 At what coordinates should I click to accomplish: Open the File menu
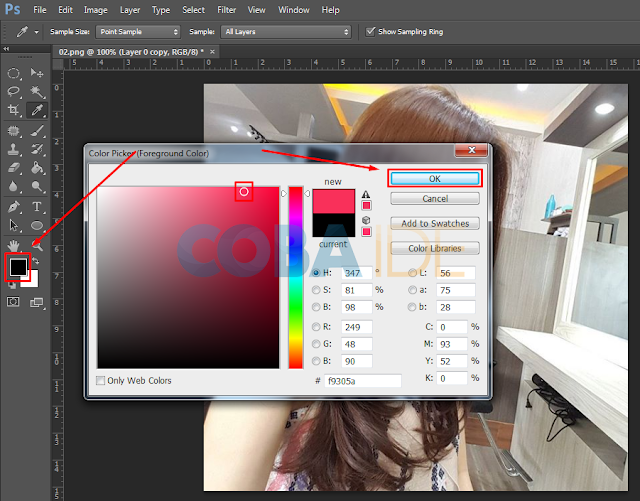pos(40,10)
